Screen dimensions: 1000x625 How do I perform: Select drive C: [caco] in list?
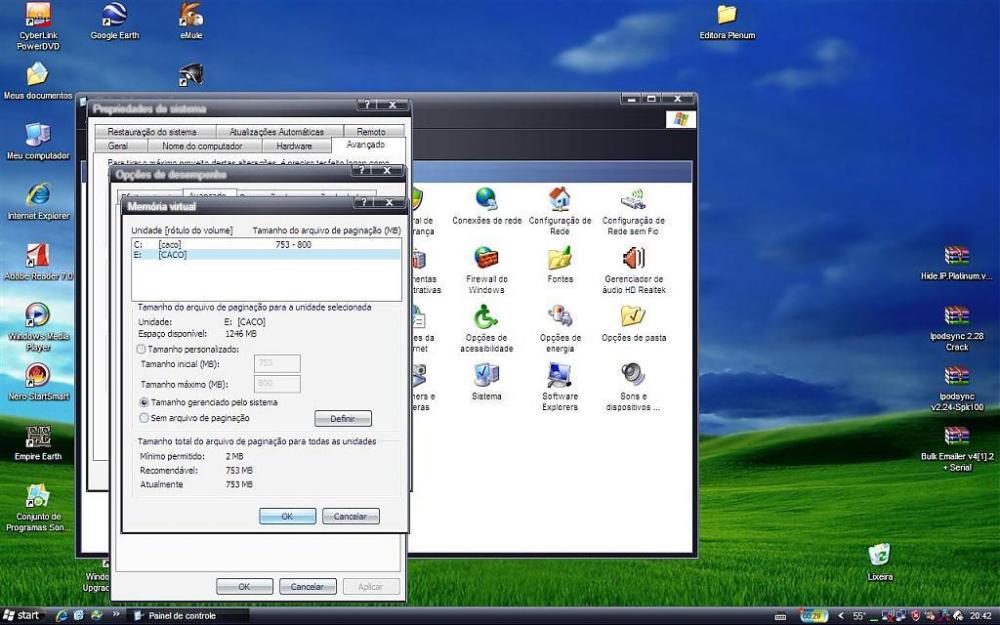200,245
